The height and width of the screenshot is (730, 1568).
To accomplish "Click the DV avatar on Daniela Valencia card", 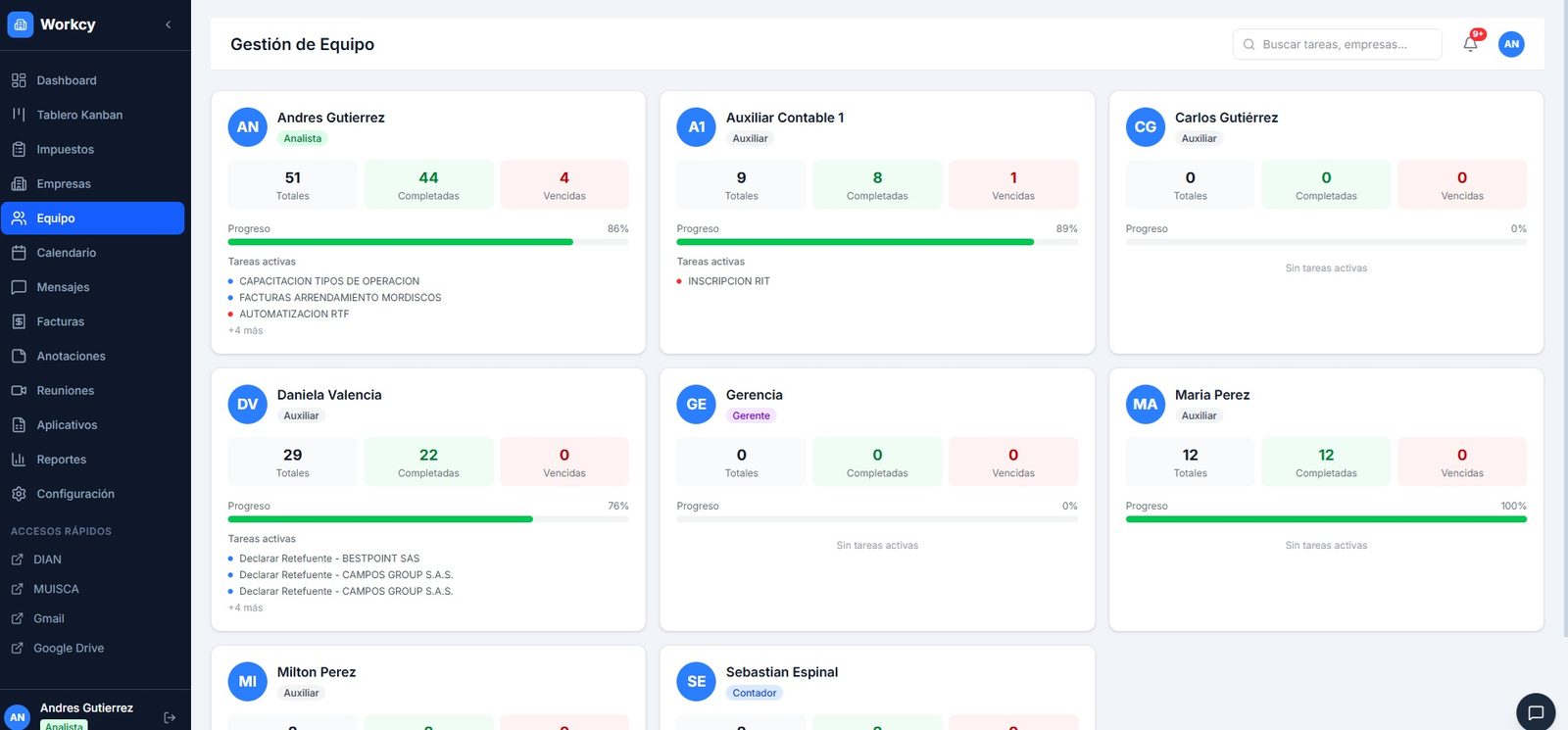I will coord(248,405).
